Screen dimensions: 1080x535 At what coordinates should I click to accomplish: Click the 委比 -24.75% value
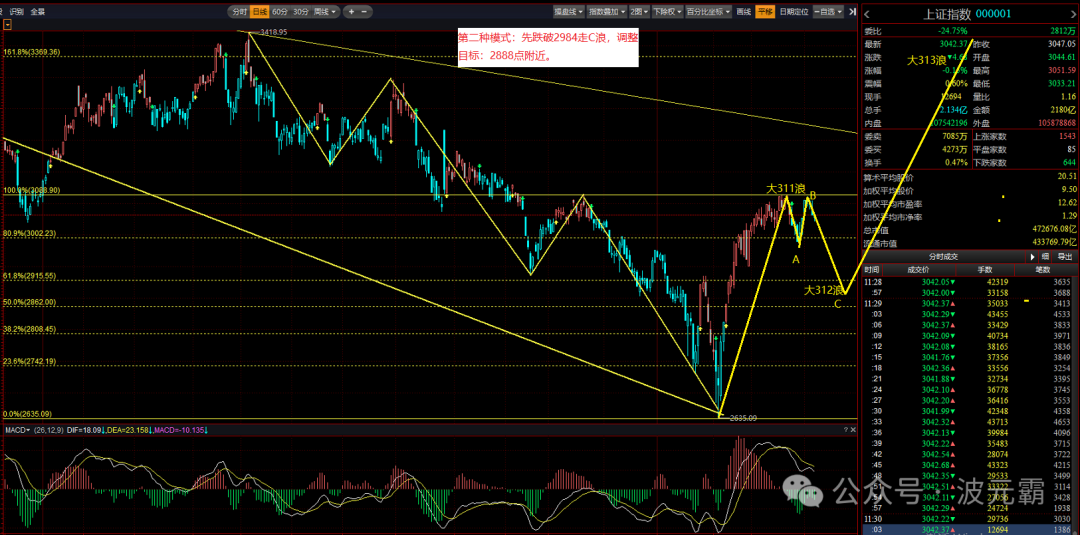pos(953,31)
